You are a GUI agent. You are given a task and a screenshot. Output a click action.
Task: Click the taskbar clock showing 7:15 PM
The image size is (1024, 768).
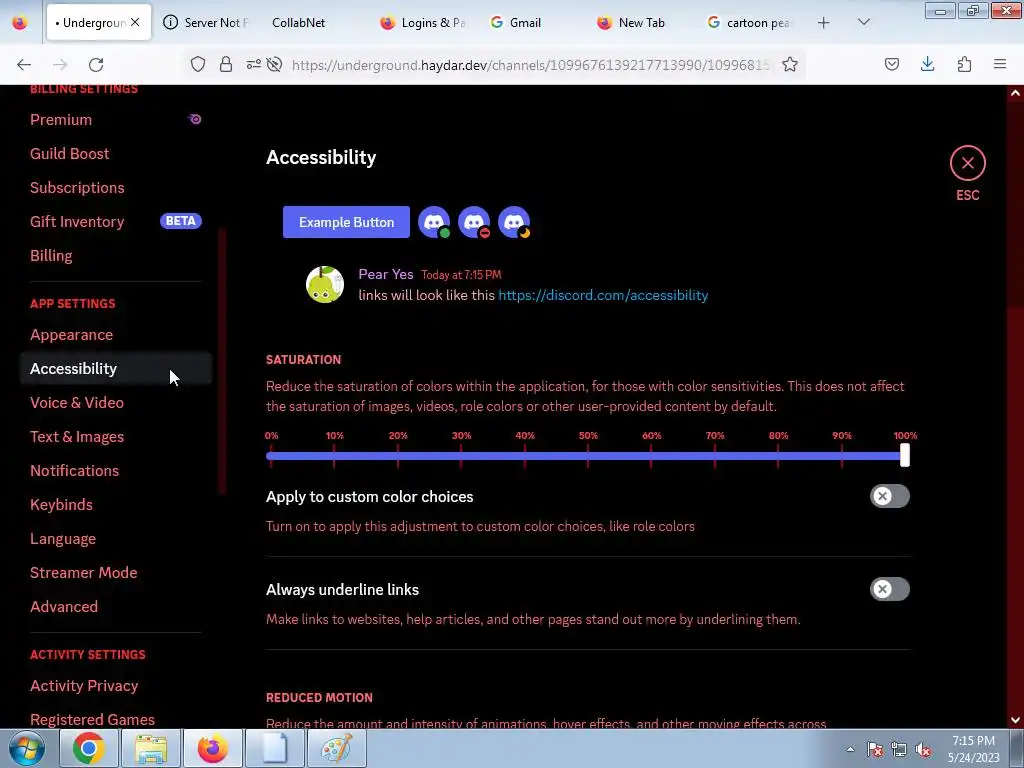click(x=973, y=749)
